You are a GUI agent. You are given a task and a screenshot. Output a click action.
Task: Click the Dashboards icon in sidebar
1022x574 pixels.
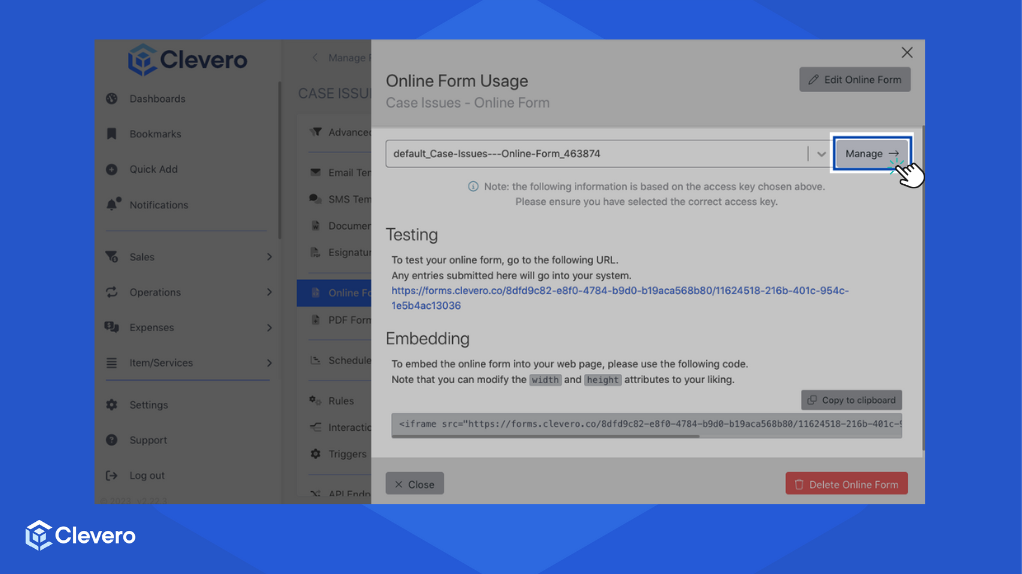pyautogui.click(x=112, y=98)
